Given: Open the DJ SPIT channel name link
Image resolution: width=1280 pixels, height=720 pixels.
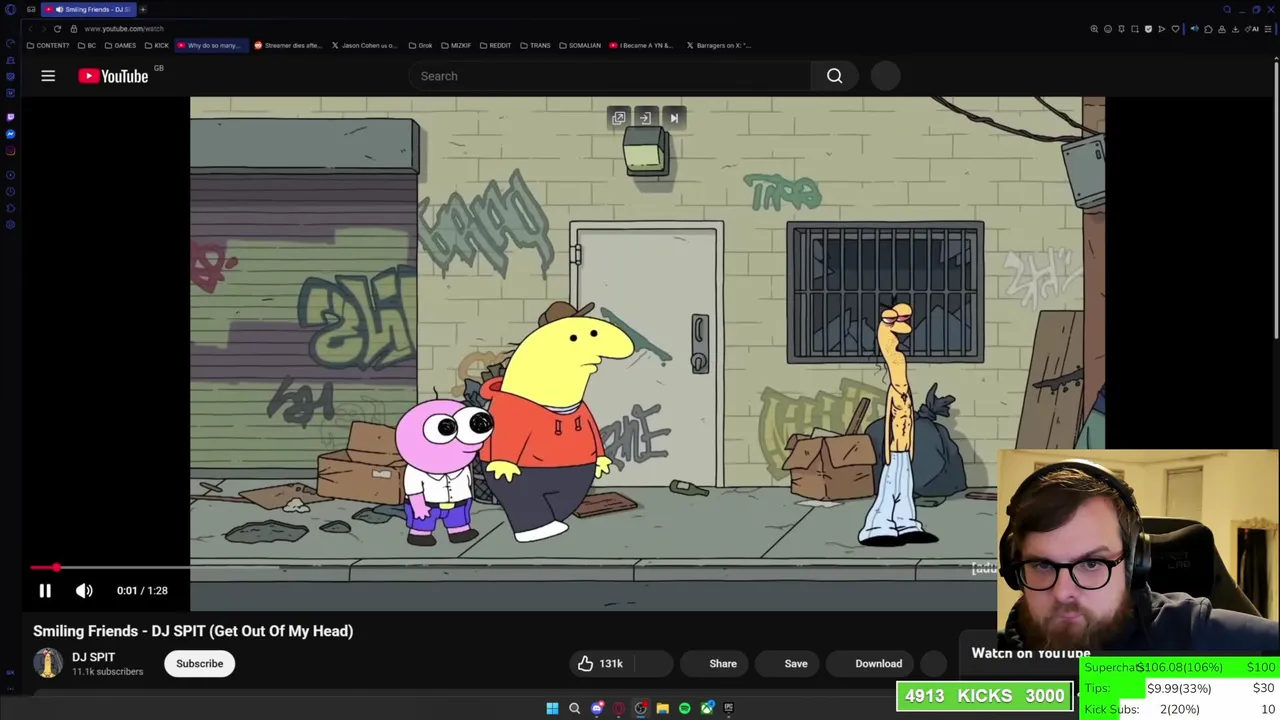Looking at the screenshot, I should pos(94,657).
